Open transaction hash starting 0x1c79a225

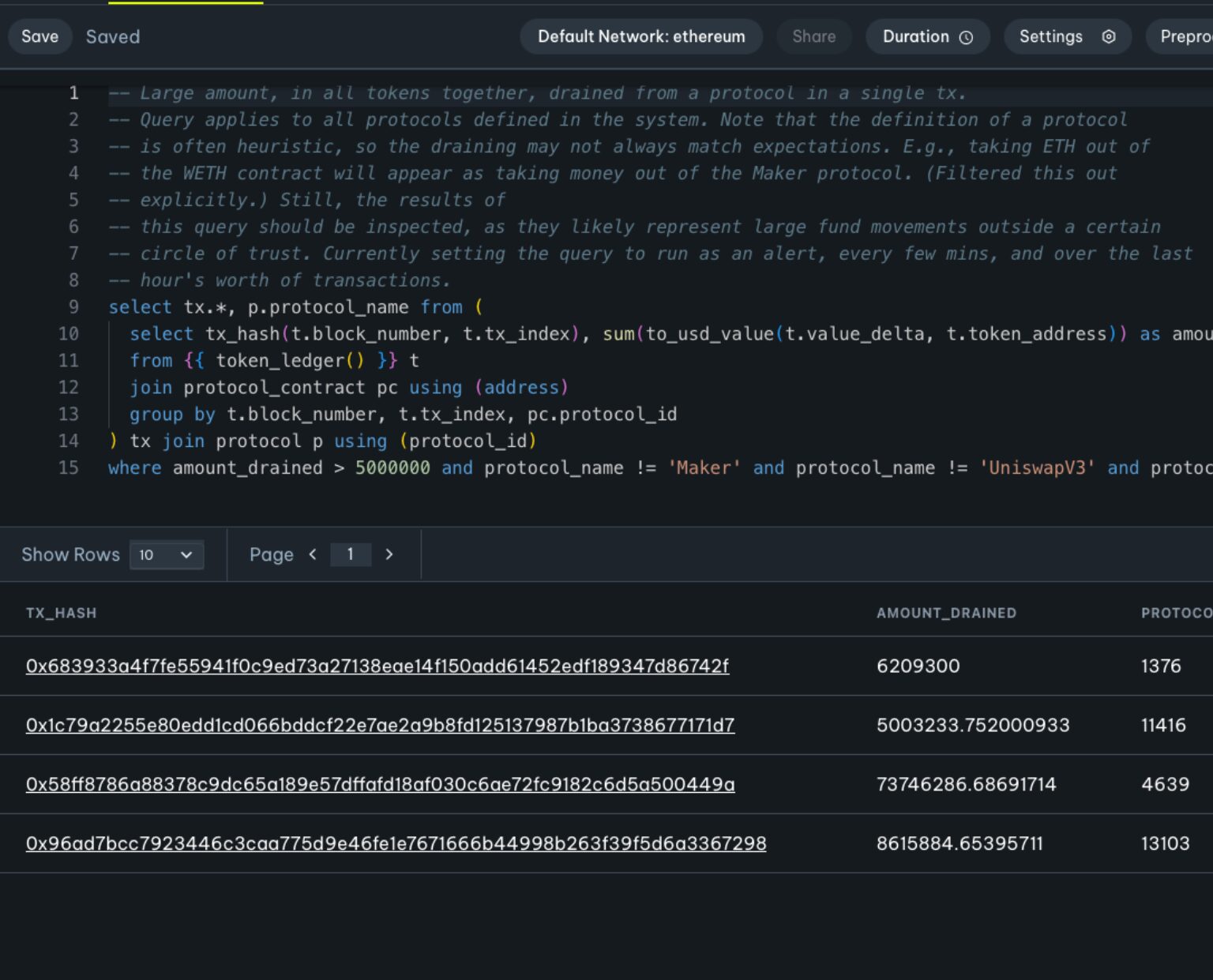pos(380,725)
